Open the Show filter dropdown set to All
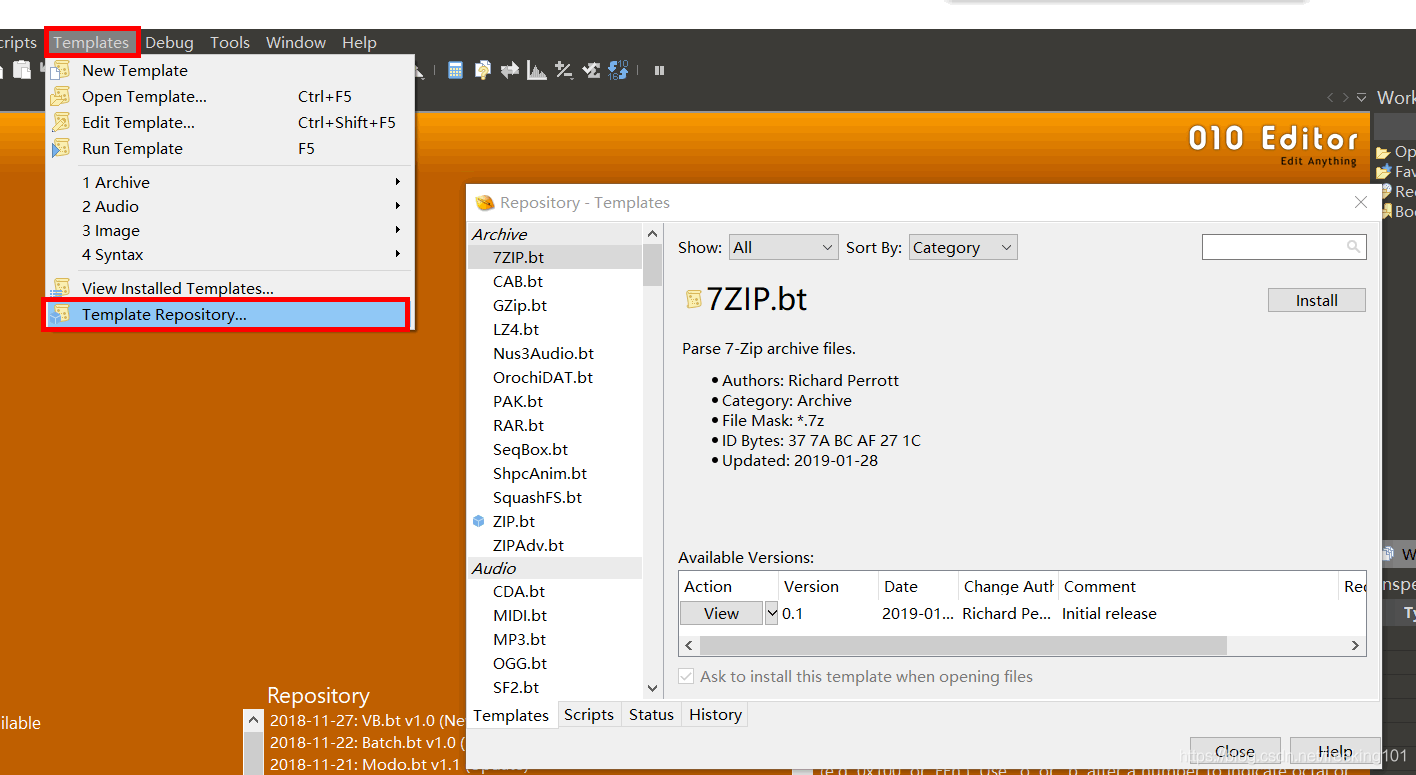Screen dimensions: 1416x775 [x=783, y=247]
